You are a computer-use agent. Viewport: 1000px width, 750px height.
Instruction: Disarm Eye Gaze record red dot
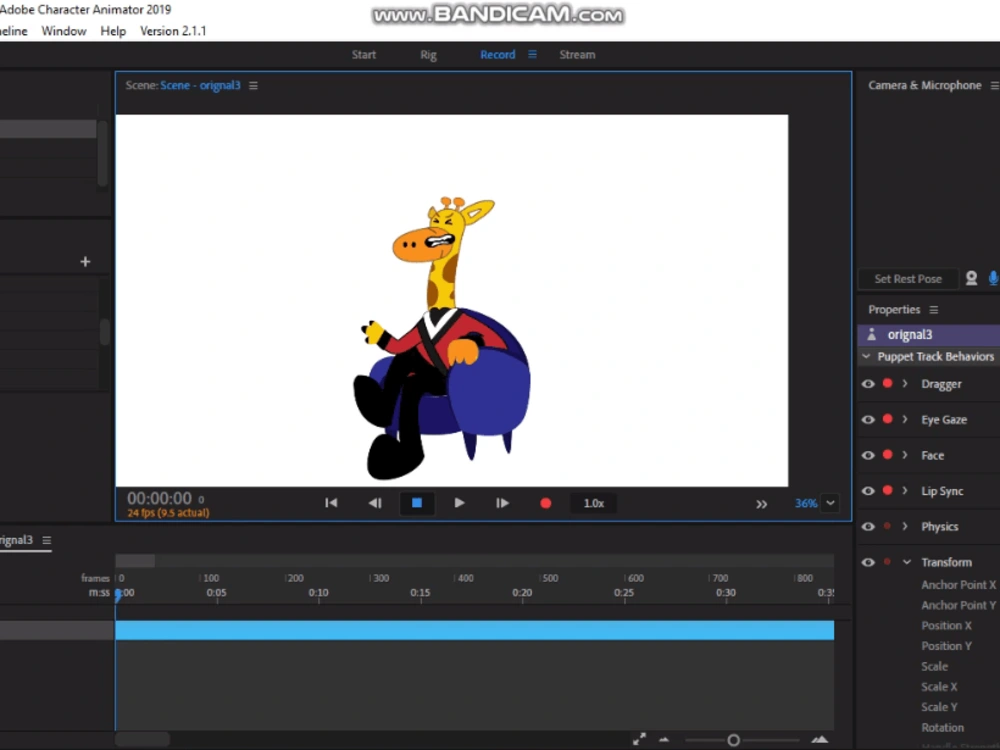(887, 419)
